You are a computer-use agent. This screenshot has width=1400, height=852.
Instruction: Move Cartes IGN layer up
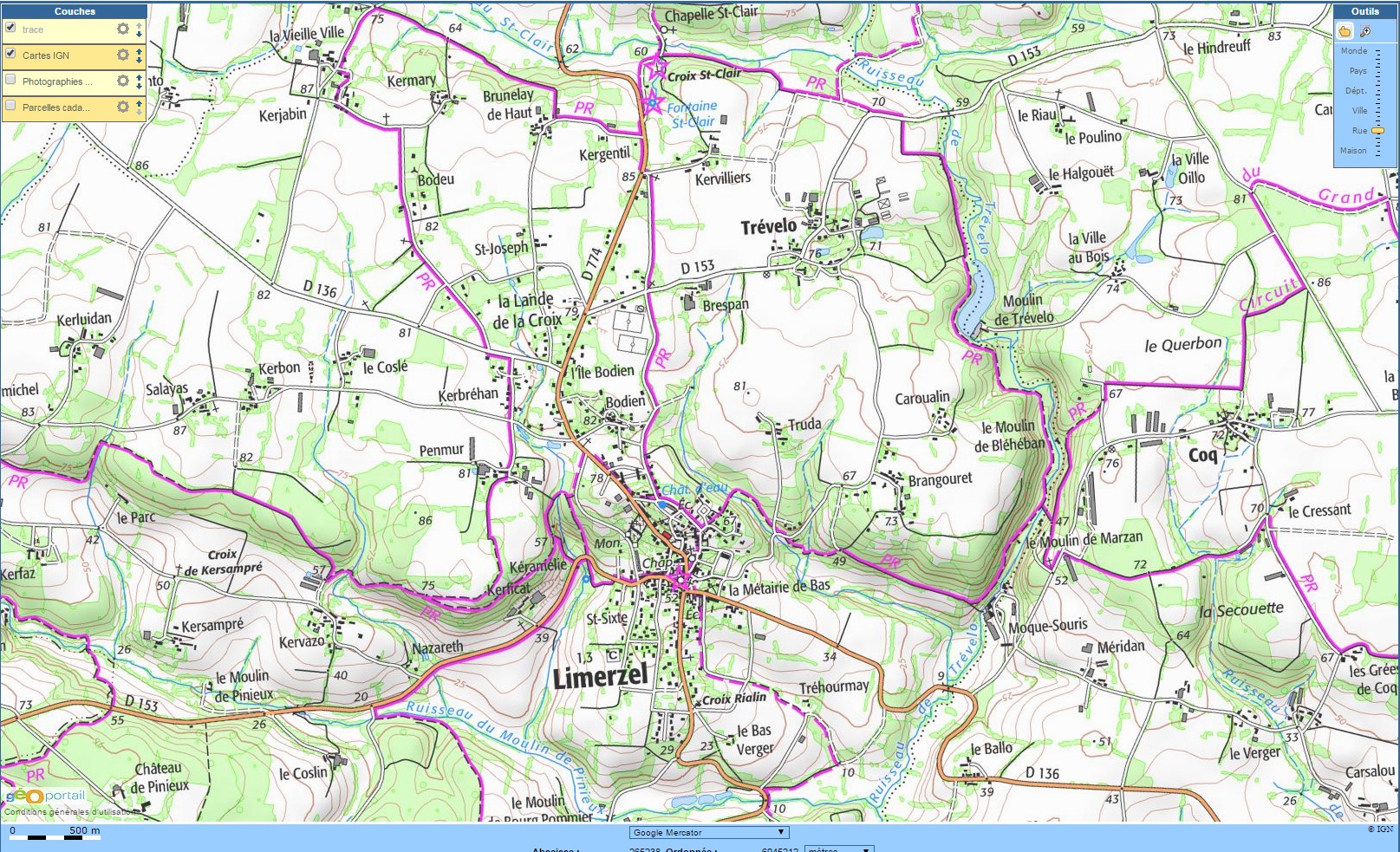(139, 51)
